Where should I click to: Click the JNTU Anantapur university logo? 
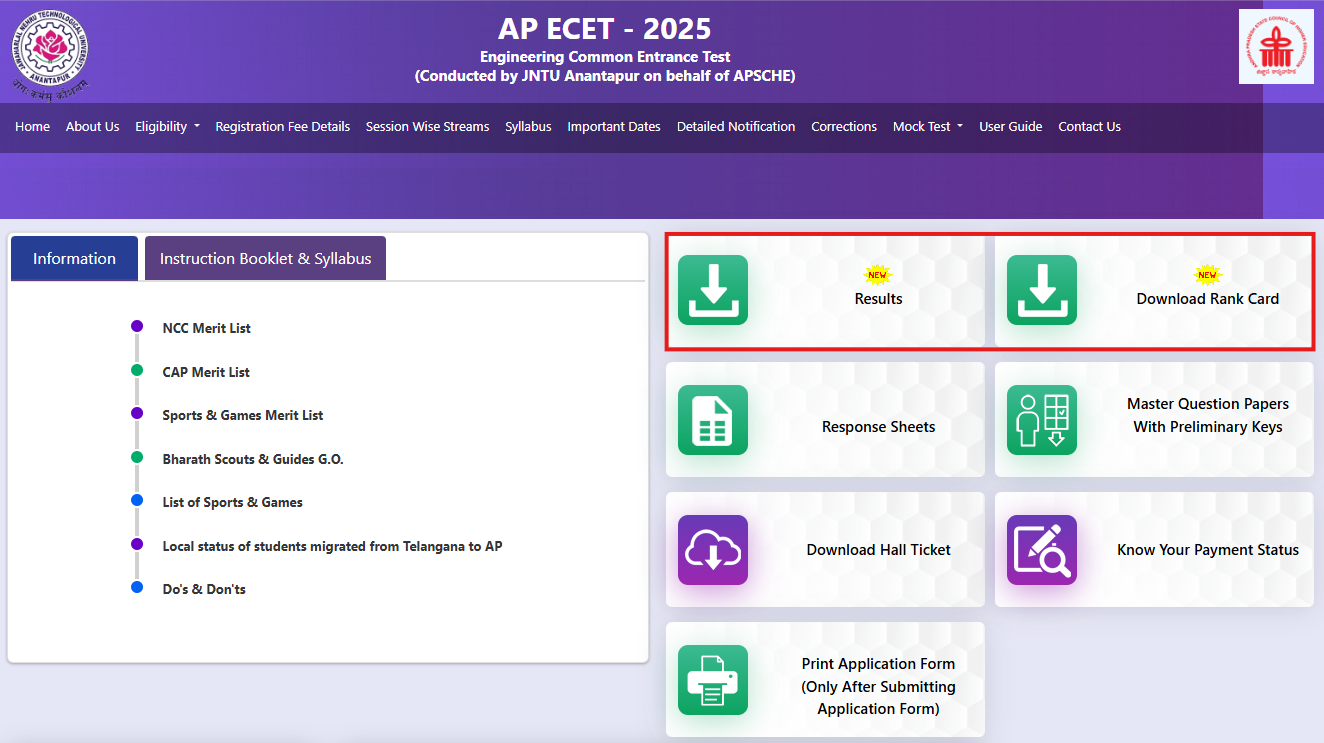click(x=49, y=53)
